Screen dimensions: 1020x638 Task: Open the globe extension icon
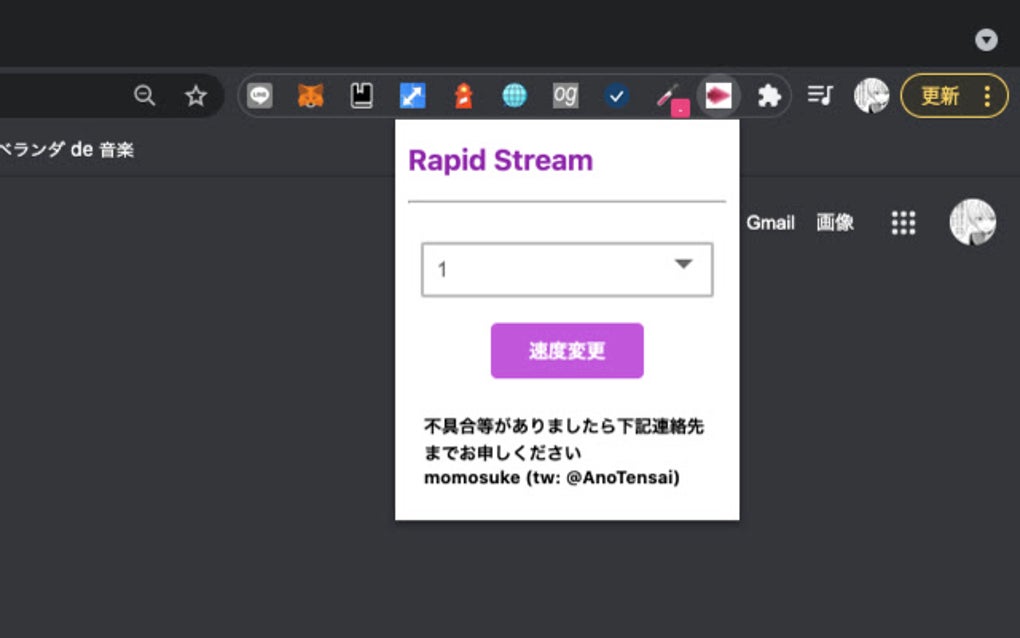coord(515,96)
